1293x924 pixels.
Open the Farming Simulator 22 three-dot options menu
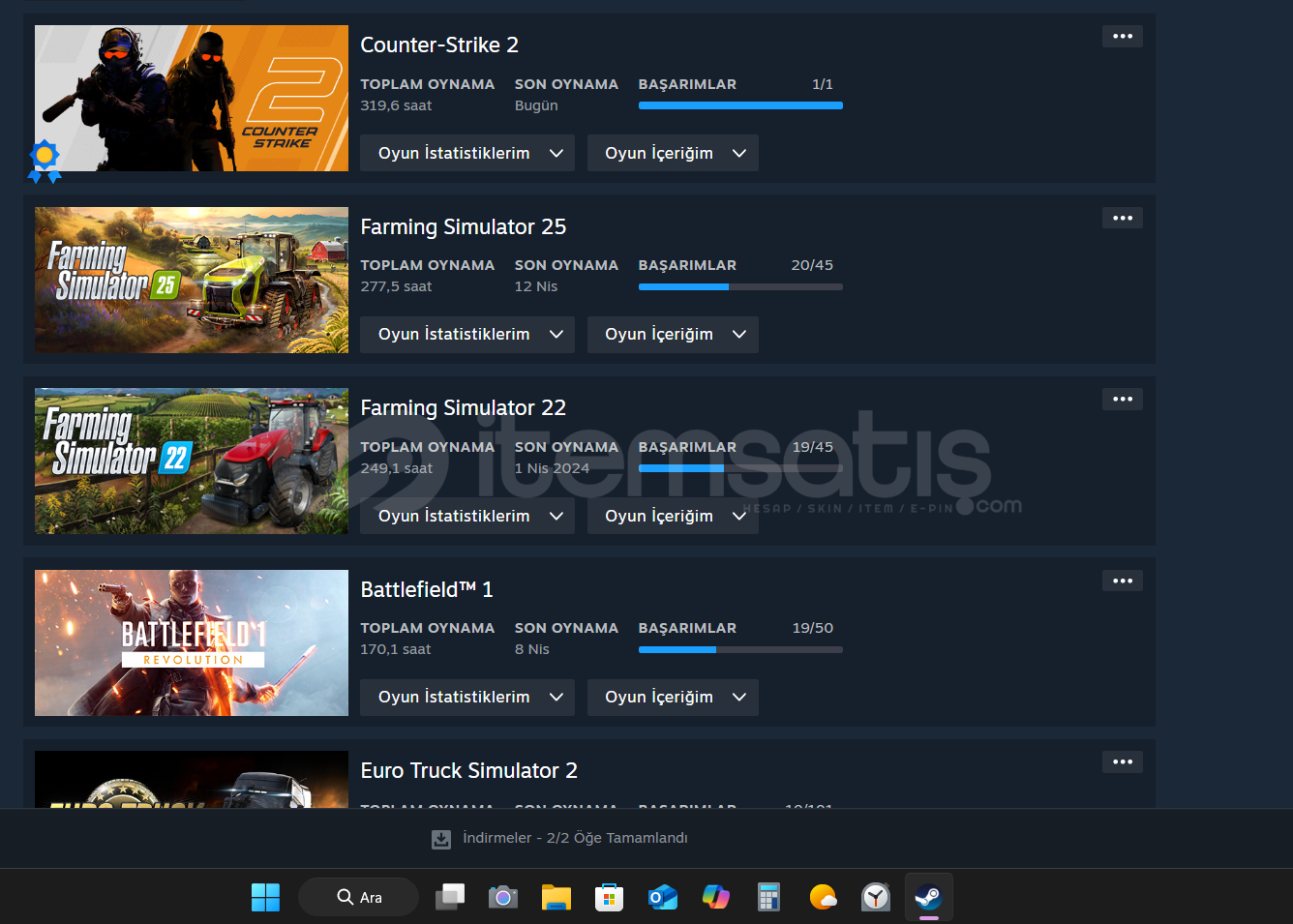pyautogui.click(x=1123, y=399)
